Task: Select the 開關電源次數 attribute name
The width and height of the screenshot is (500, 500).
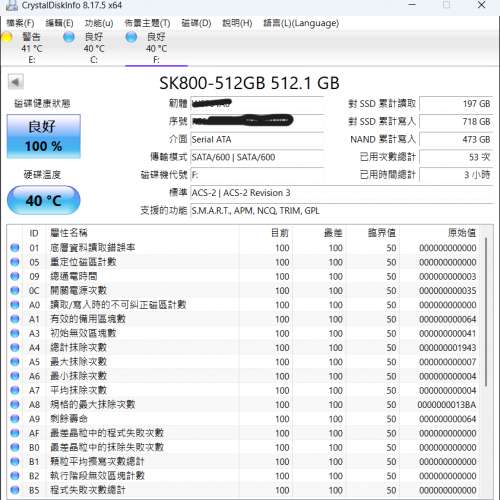Action: point(78,291)
